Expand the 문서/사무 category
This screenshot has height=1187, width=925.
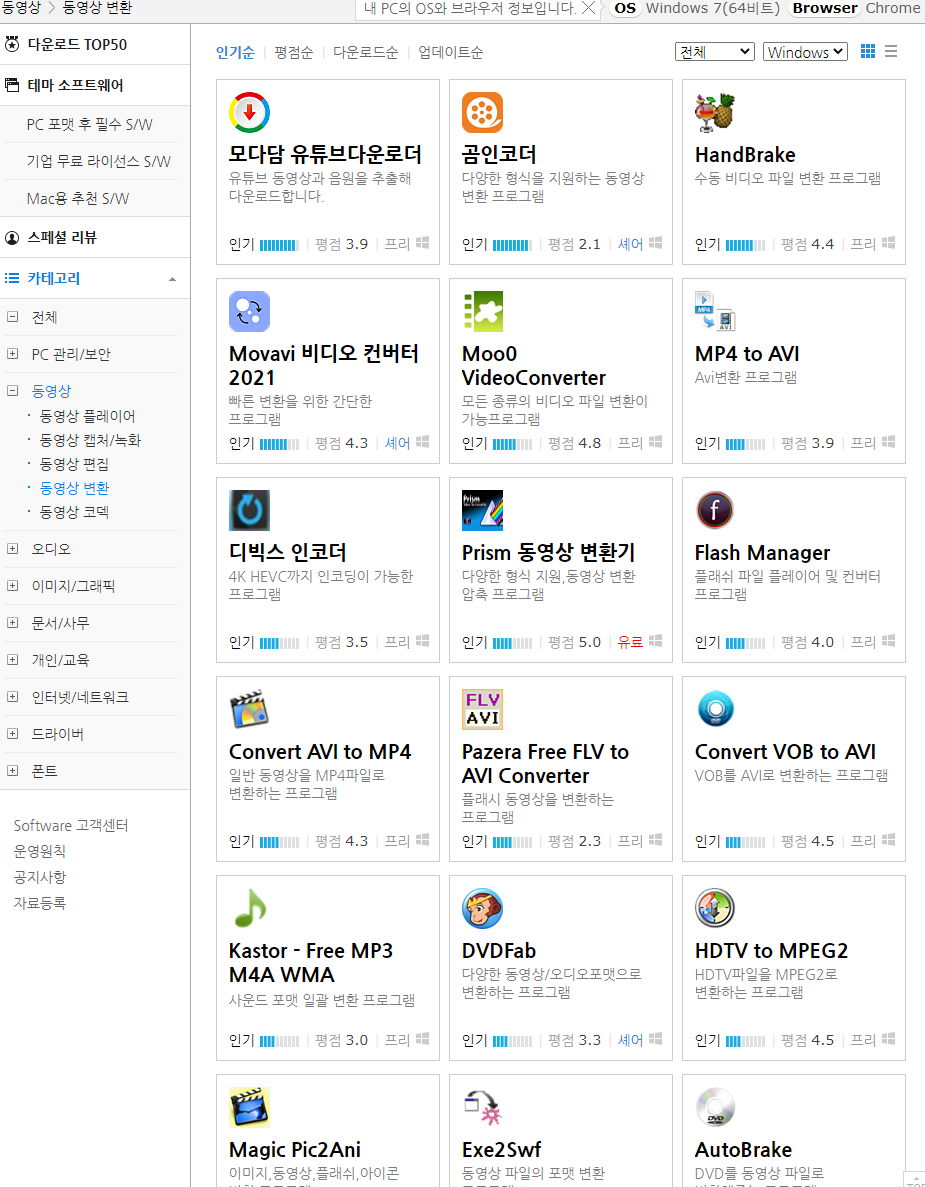coord(12,622)
